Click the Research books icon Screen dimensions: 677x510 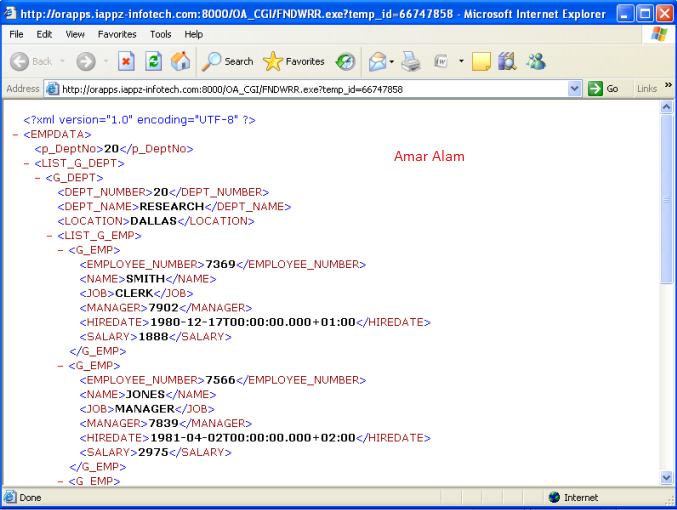pyautogui.click(x=507, y=61)
